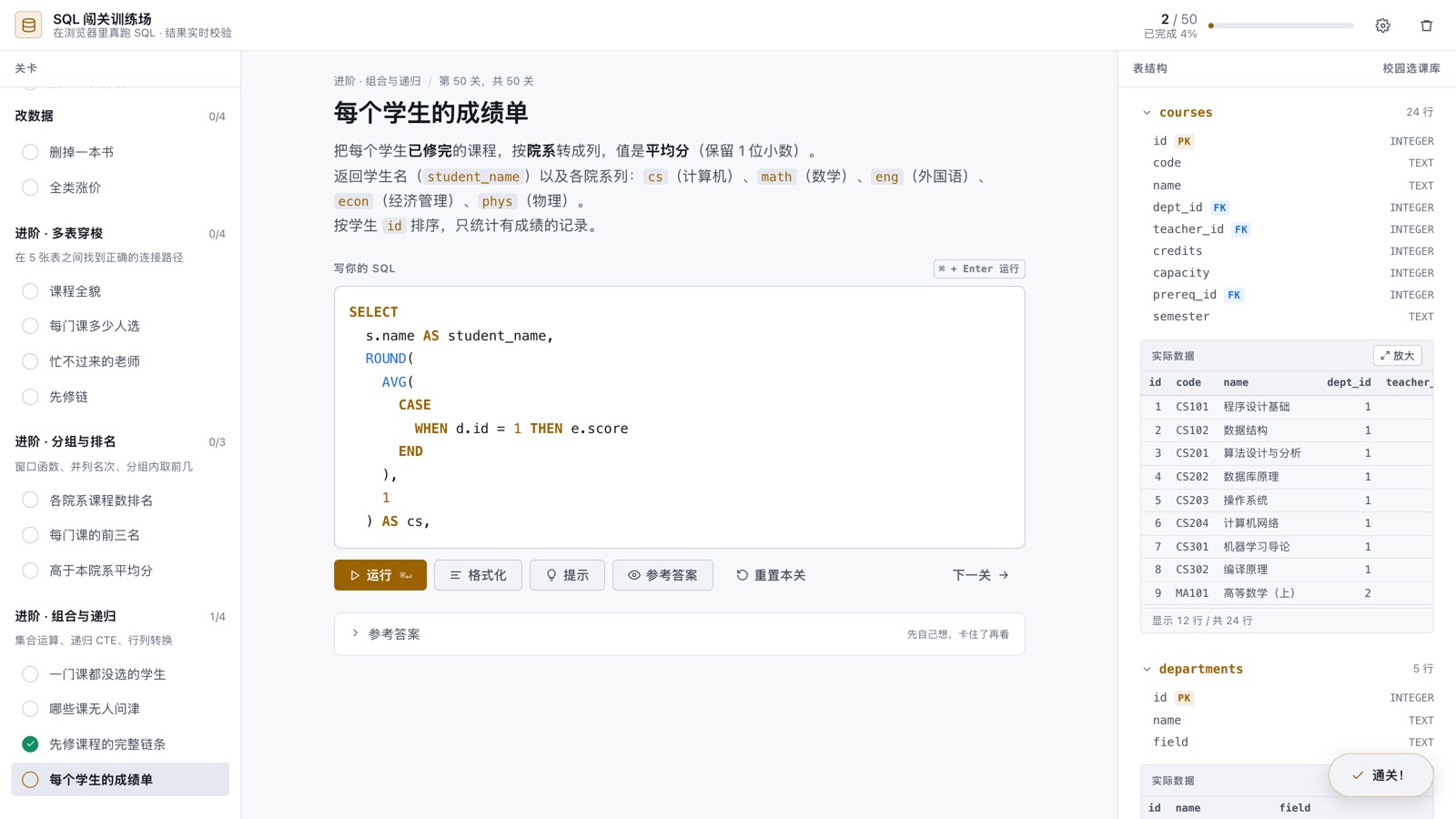Image resolution: width=1456 pixels, height=819 pixels.
Task: Open the 高于本院系平均分 level
Action: (120, 571)
